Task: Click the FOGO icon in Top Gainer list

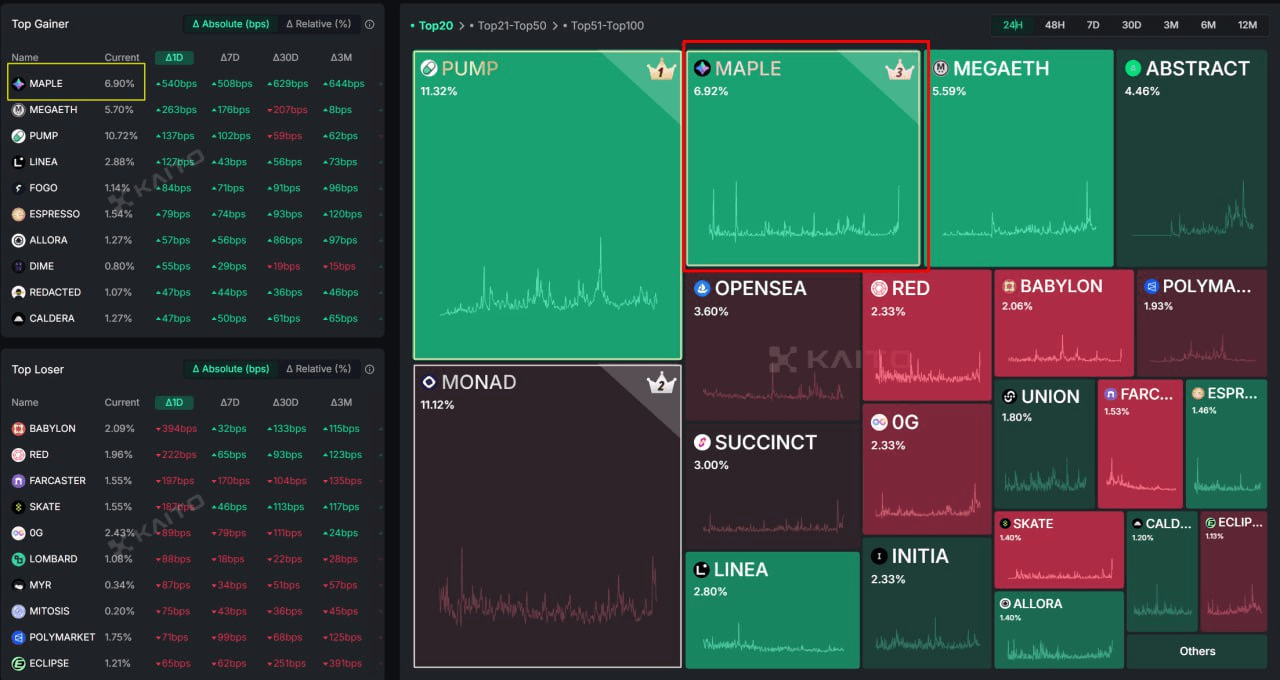Action: pos(19,187)
